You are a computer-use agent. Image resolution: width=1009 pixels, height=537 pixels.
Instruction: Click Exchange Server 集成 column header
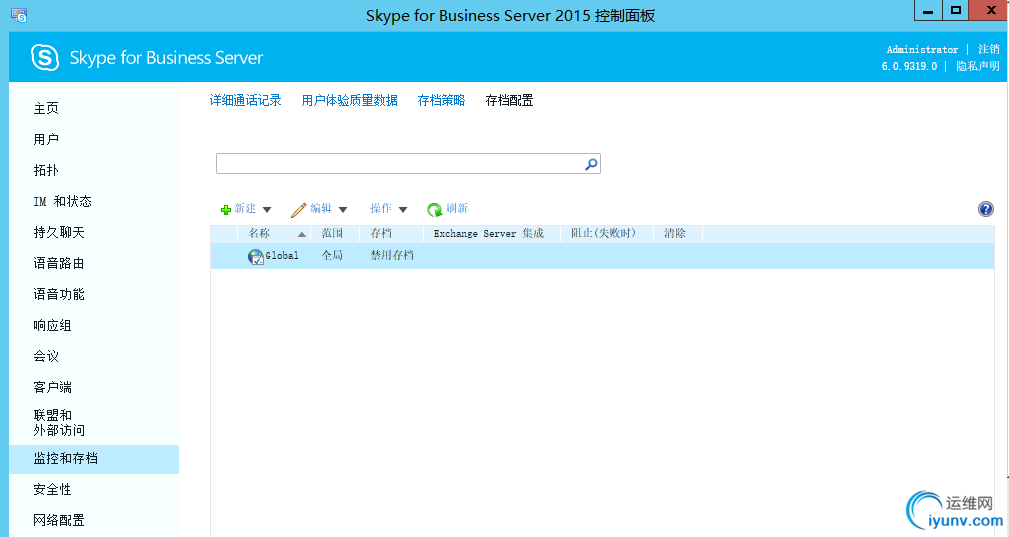pyautogui.click(x=489, y=233)
